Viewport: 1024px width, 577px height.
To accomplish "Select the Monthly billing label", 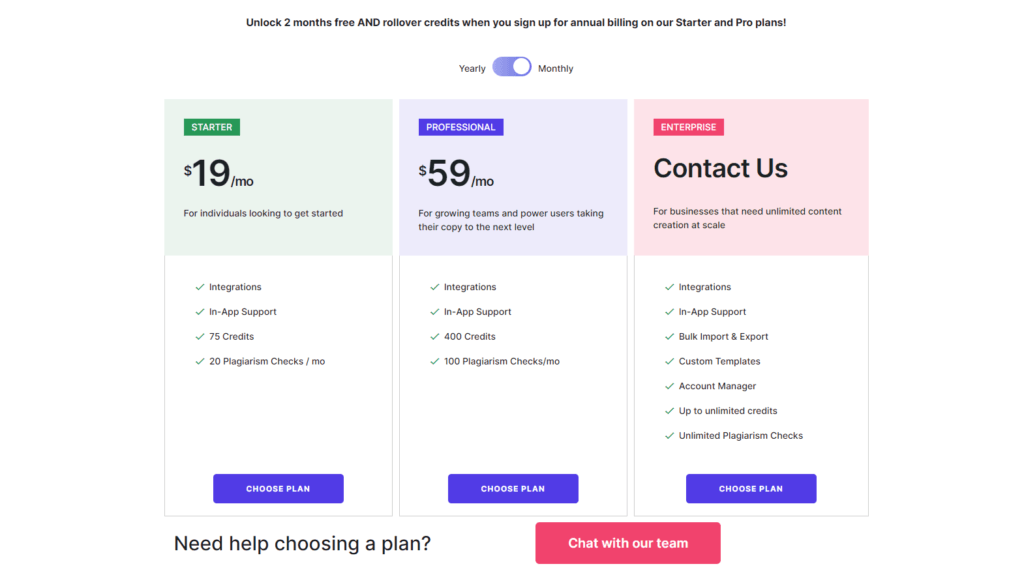I will tap(555, 69).
